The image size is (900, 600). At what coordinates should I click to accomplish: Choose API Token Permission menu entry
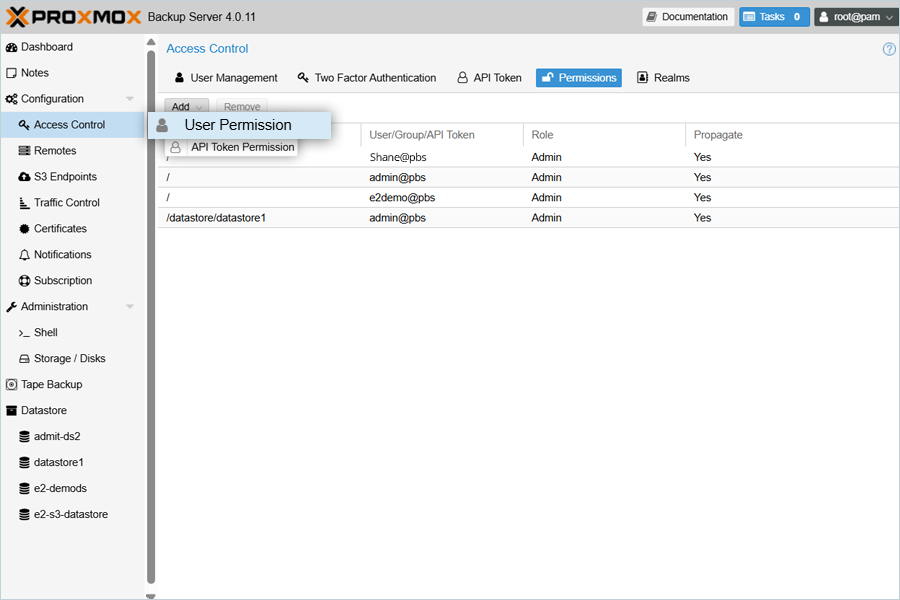(x=242, y=147)
